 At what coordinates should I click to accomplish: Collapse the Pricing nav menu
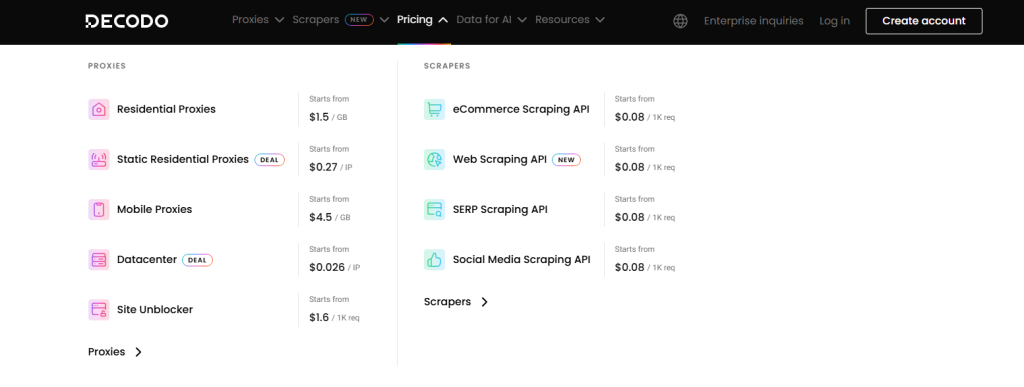click(423, 20)
